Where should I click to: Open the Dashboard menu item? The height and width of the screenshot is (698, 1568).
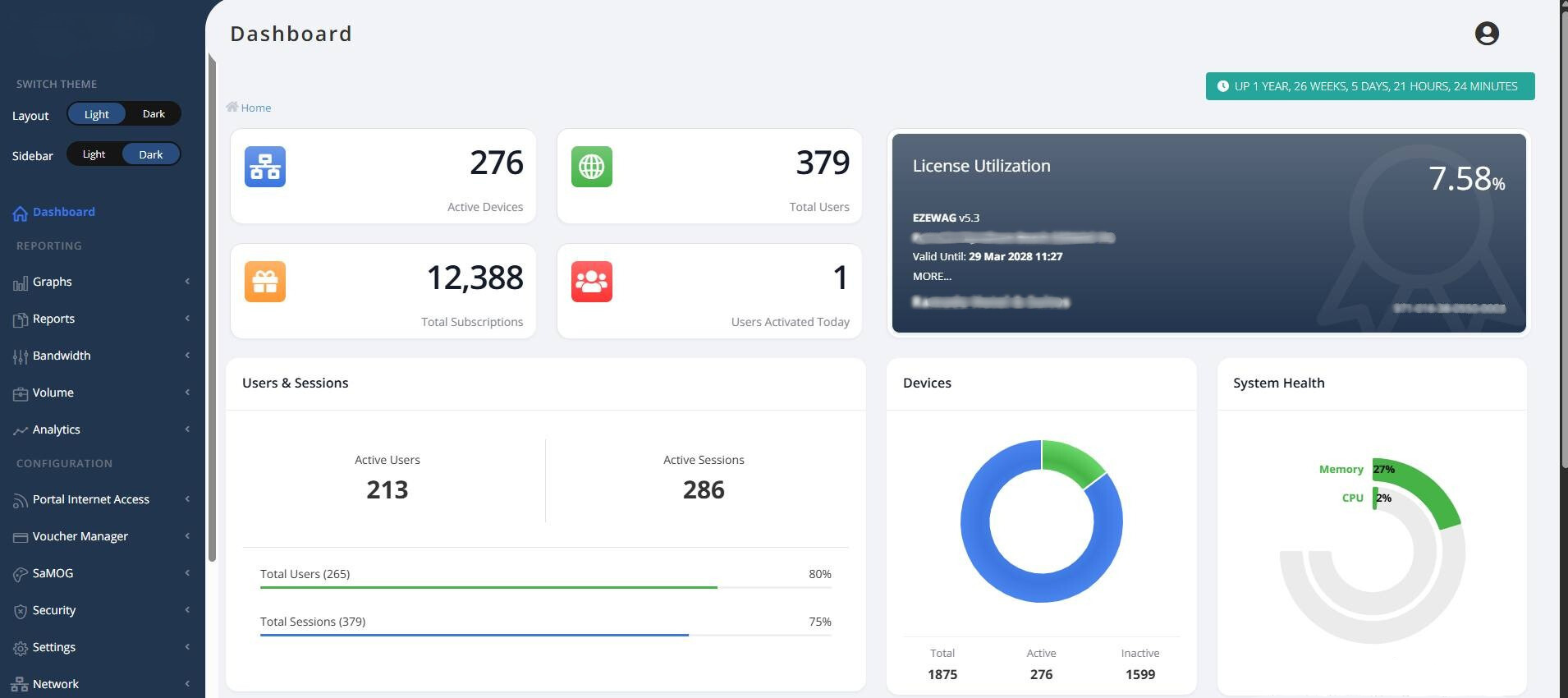[x=63, y=212]
